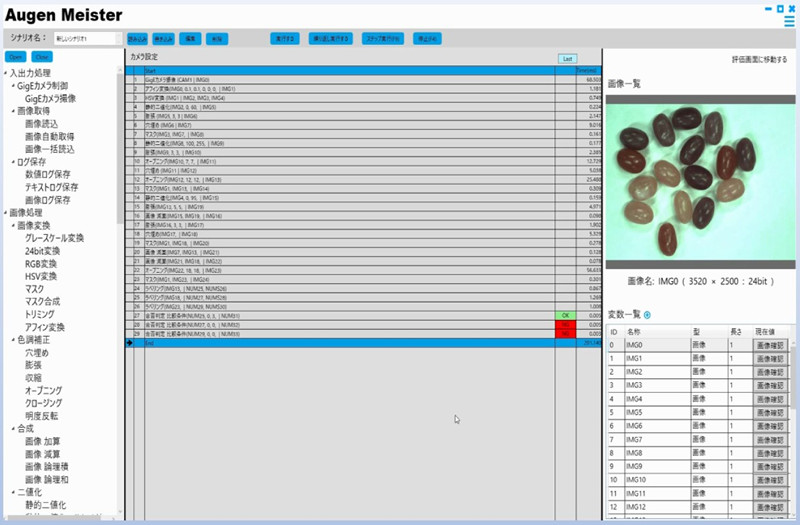Viewport: 800px width, 525px height.
Task: Open the シナリオ名 scenario name dropdown
Action: 118,39
